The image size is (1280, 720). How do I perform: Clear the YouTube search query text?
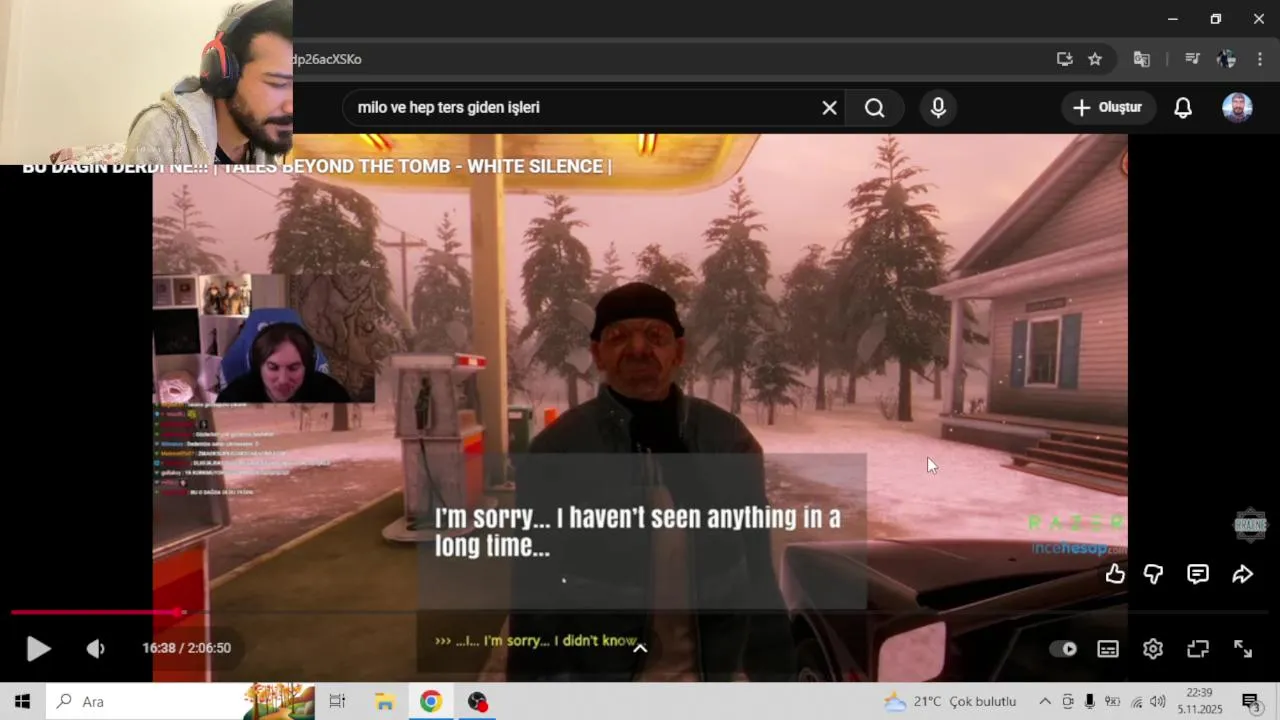pos(829,107)
